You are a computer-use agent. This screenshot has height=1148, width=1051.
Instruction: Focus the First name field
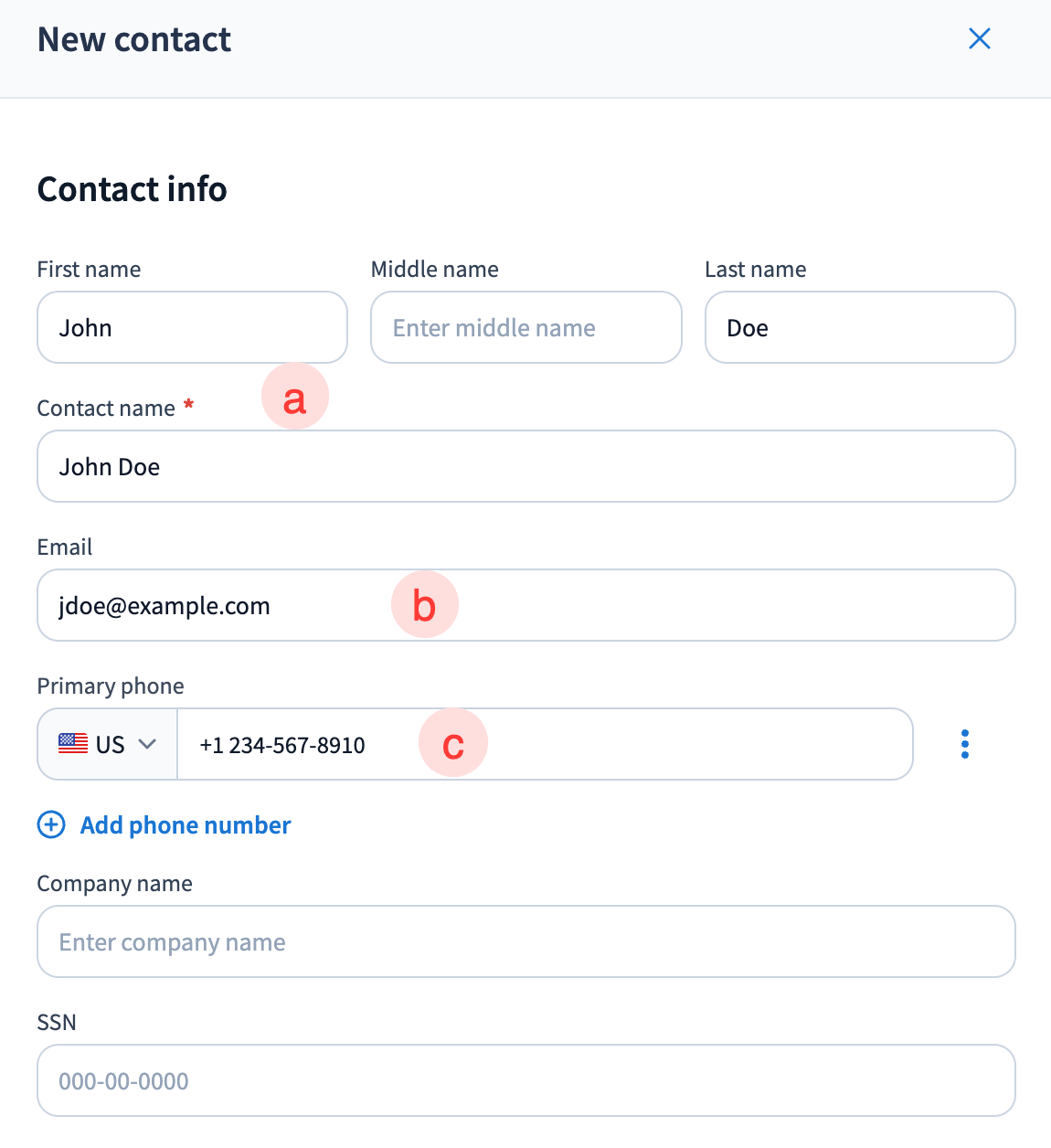click(x=192, y=327)
